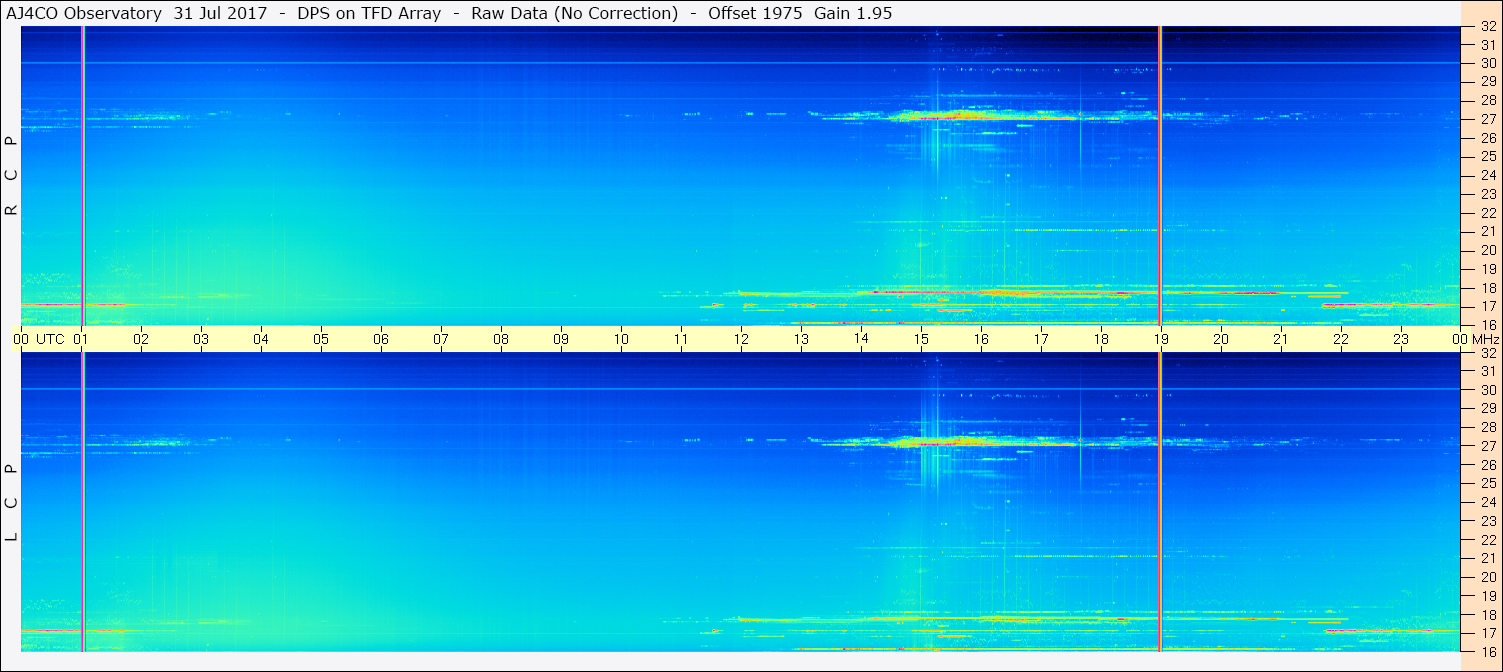Click the 07 hour tick label
Image resolution: width=1503 pixels, height=672 pixels.
click(x=441, y=339)
